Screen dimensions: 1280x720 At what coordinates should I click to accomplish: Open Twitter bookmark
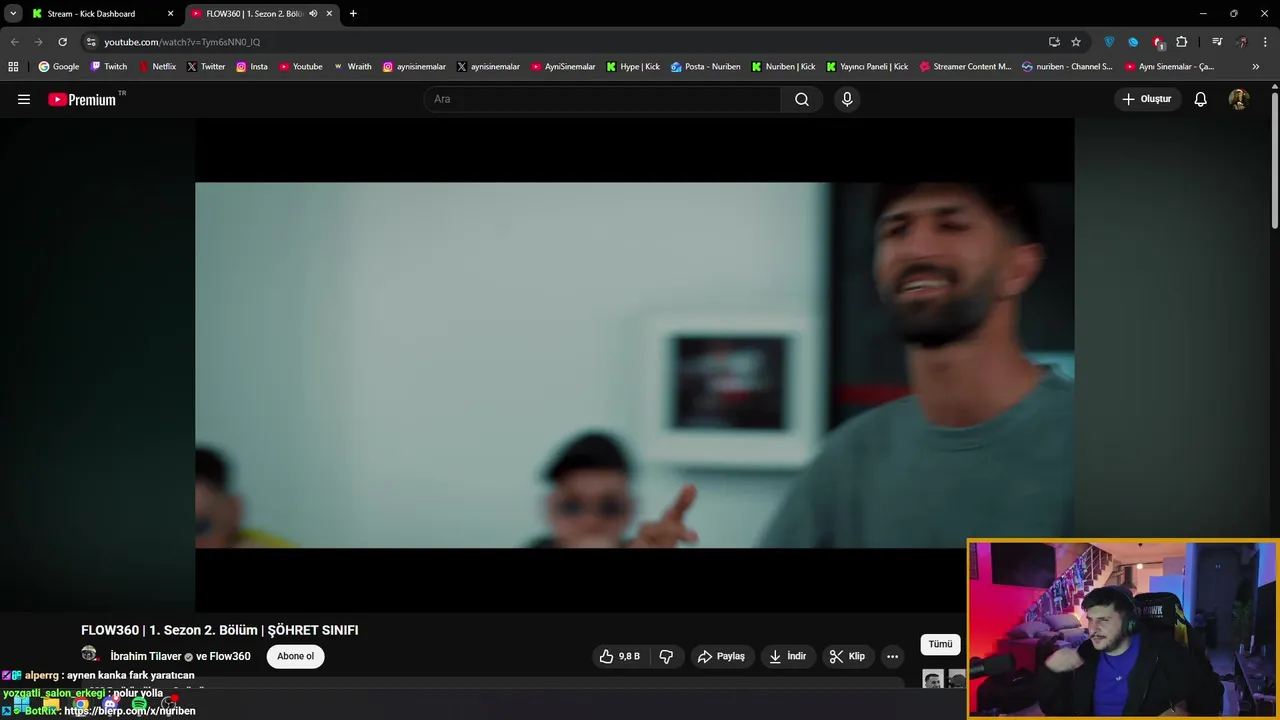[x=206, y=67]
